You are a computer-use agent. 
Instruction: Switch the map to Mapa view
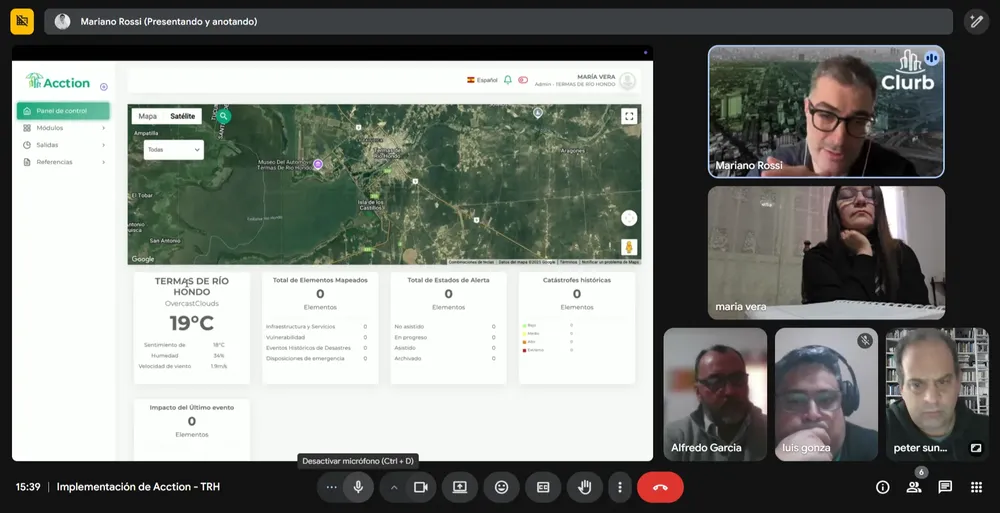(x=147, y=116)
